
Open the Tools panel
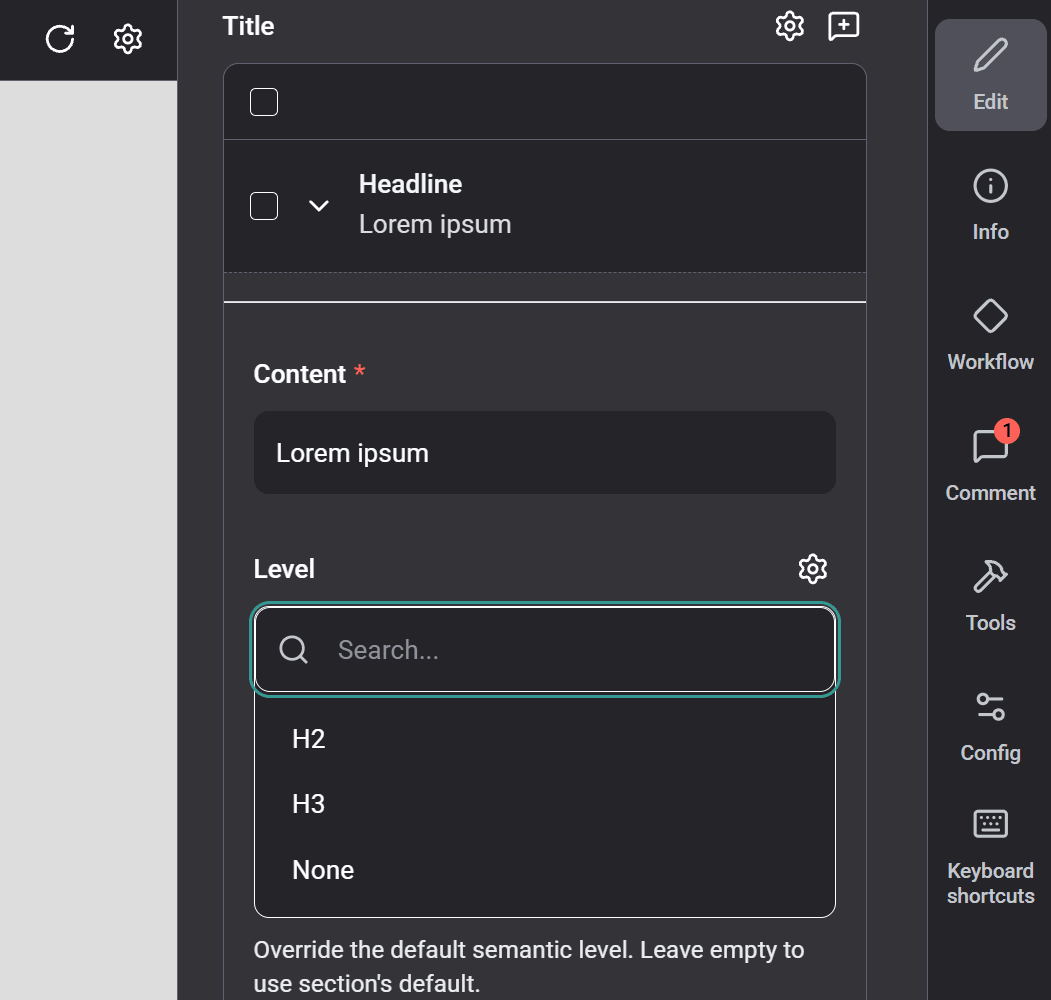pos(990,595)
